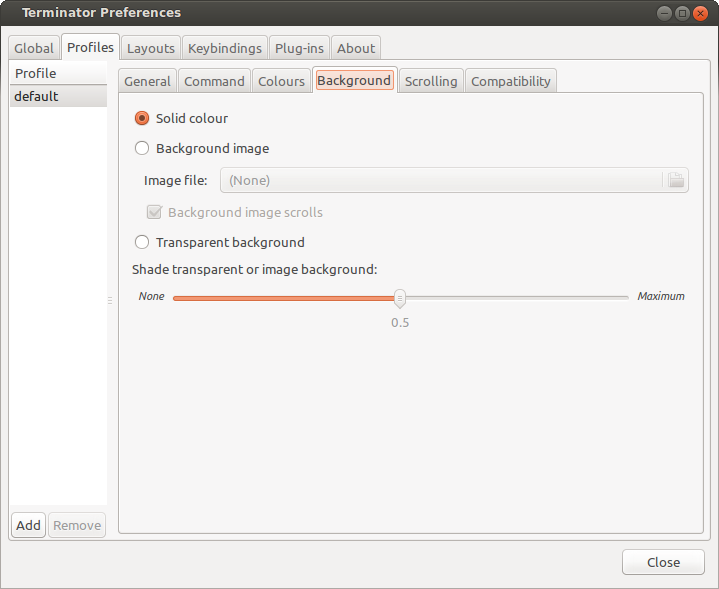Select the Profiles tab
Screen dimensions: 719x589
90,47
